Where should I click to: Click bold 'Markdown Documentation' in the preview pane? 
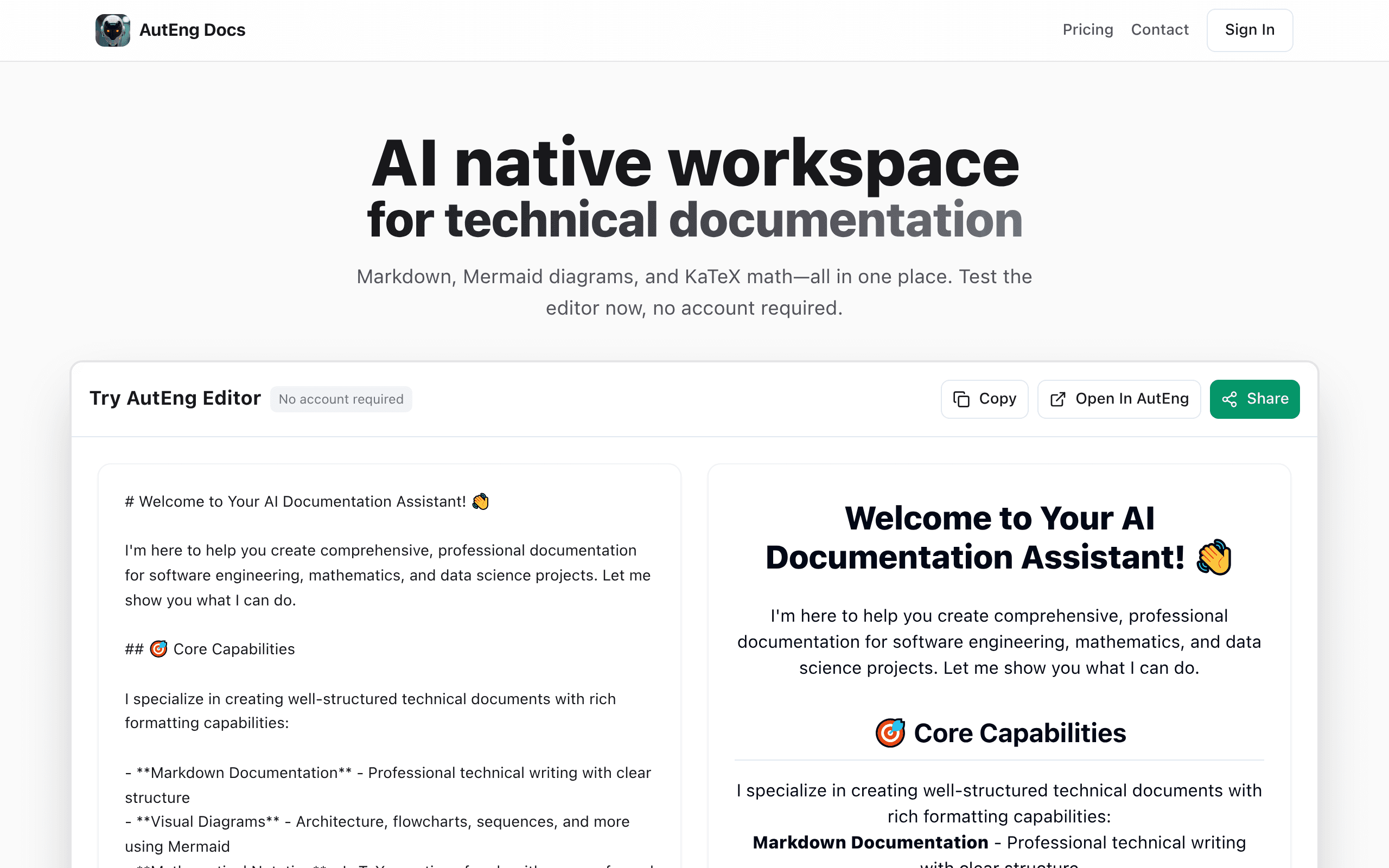click(x=870, y=842)
